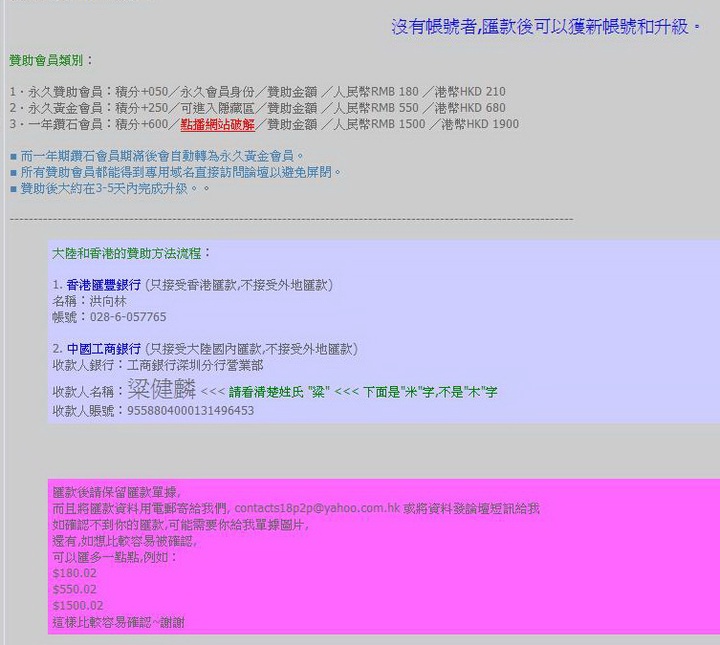Click the $1500.02 example amount
This screenshot has height=645, width=720.
point(78,605)
